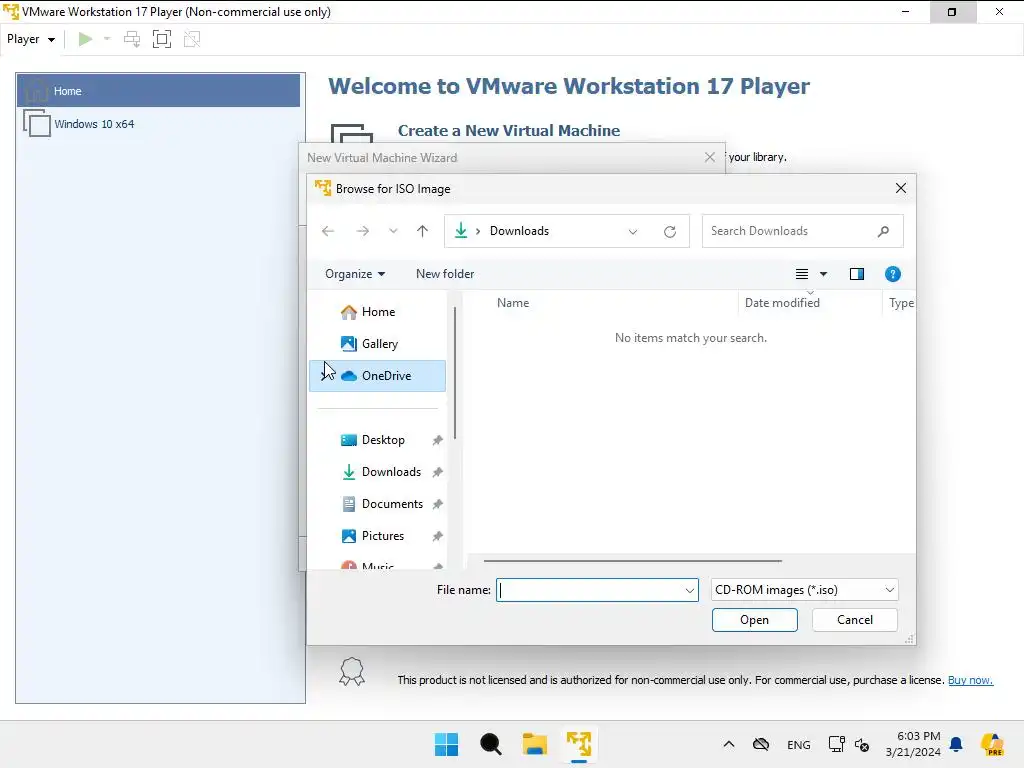Viewport: 1024px width, 768px height.
Task: Change view layout icon
Action: click(802, 274)
